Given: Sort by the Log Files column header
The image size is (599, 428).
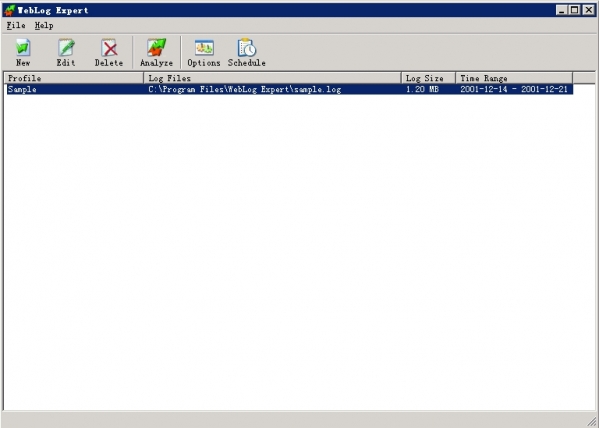Looking at the screenshot, I should [272, 78].
